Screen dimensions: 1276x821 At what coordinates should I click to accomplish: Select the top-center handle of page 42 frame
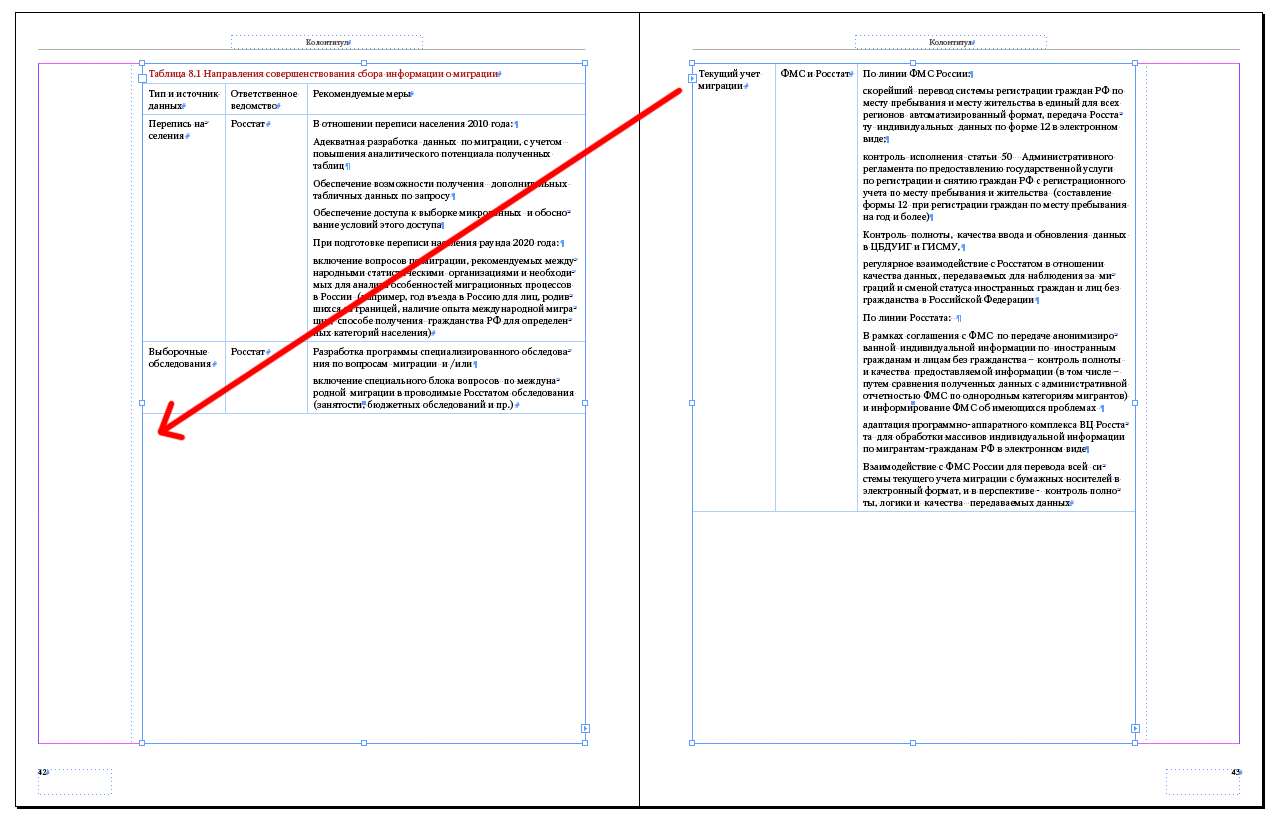[363, 63]
